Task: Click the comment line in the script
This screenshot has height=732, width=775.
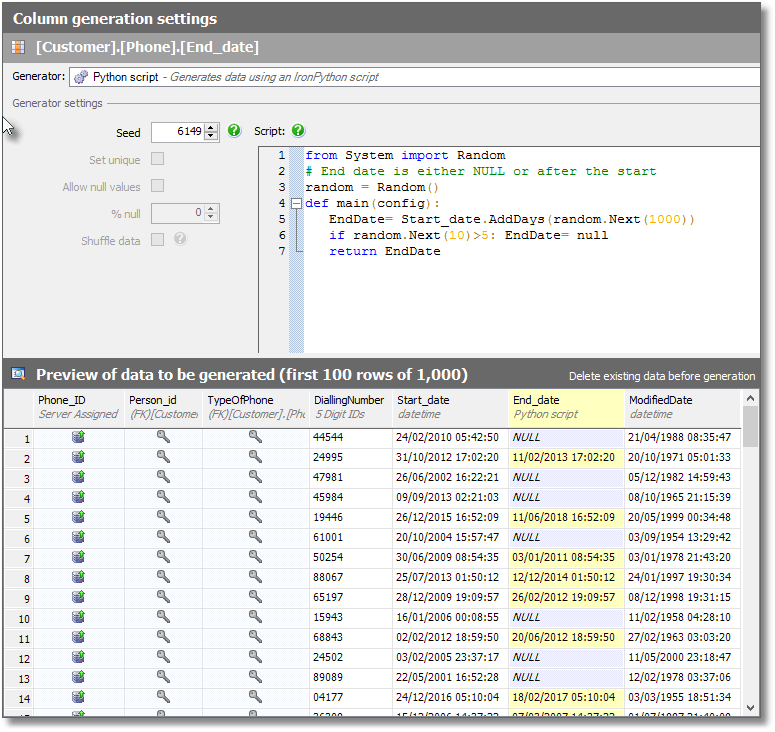Action: [x=481, y=171]
